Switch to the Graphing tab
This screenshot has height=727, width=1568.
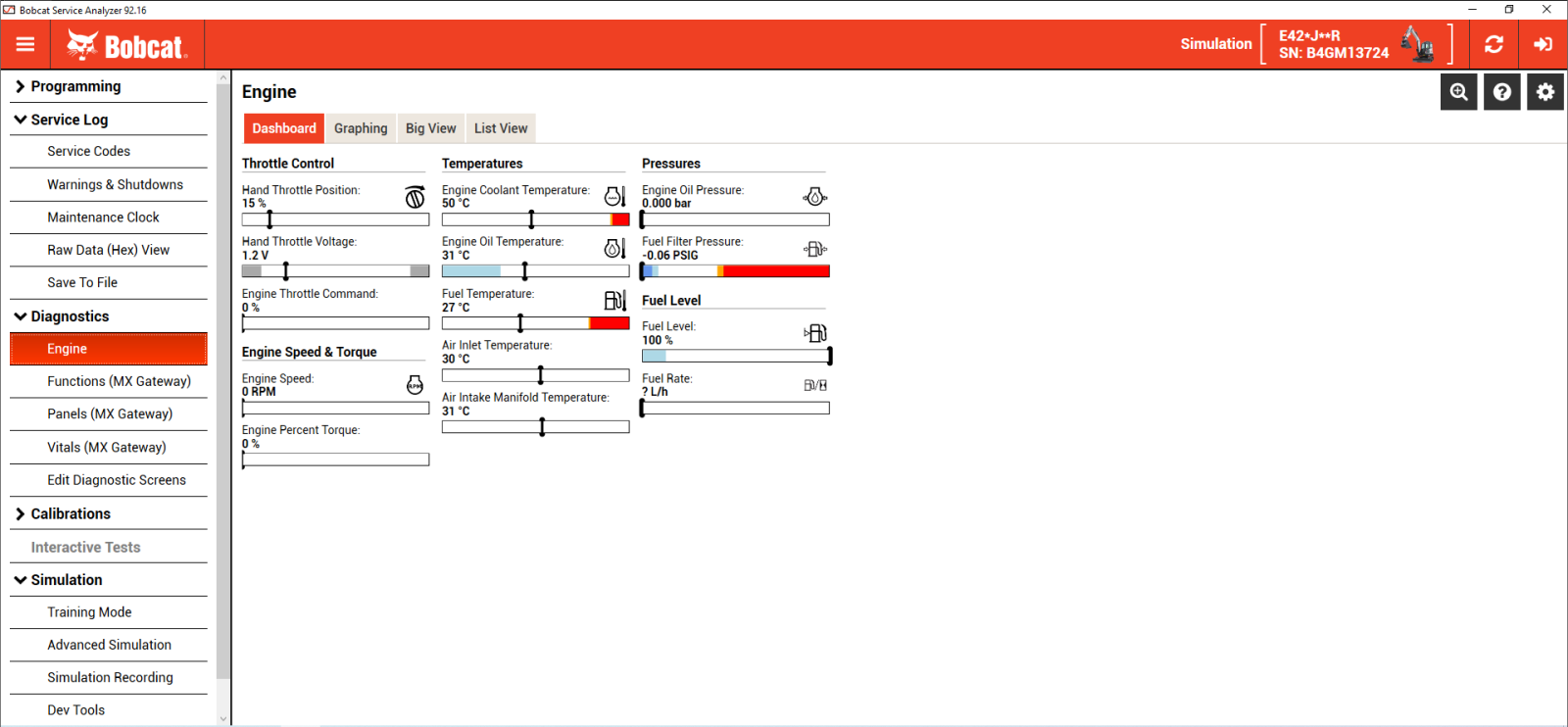361,128
